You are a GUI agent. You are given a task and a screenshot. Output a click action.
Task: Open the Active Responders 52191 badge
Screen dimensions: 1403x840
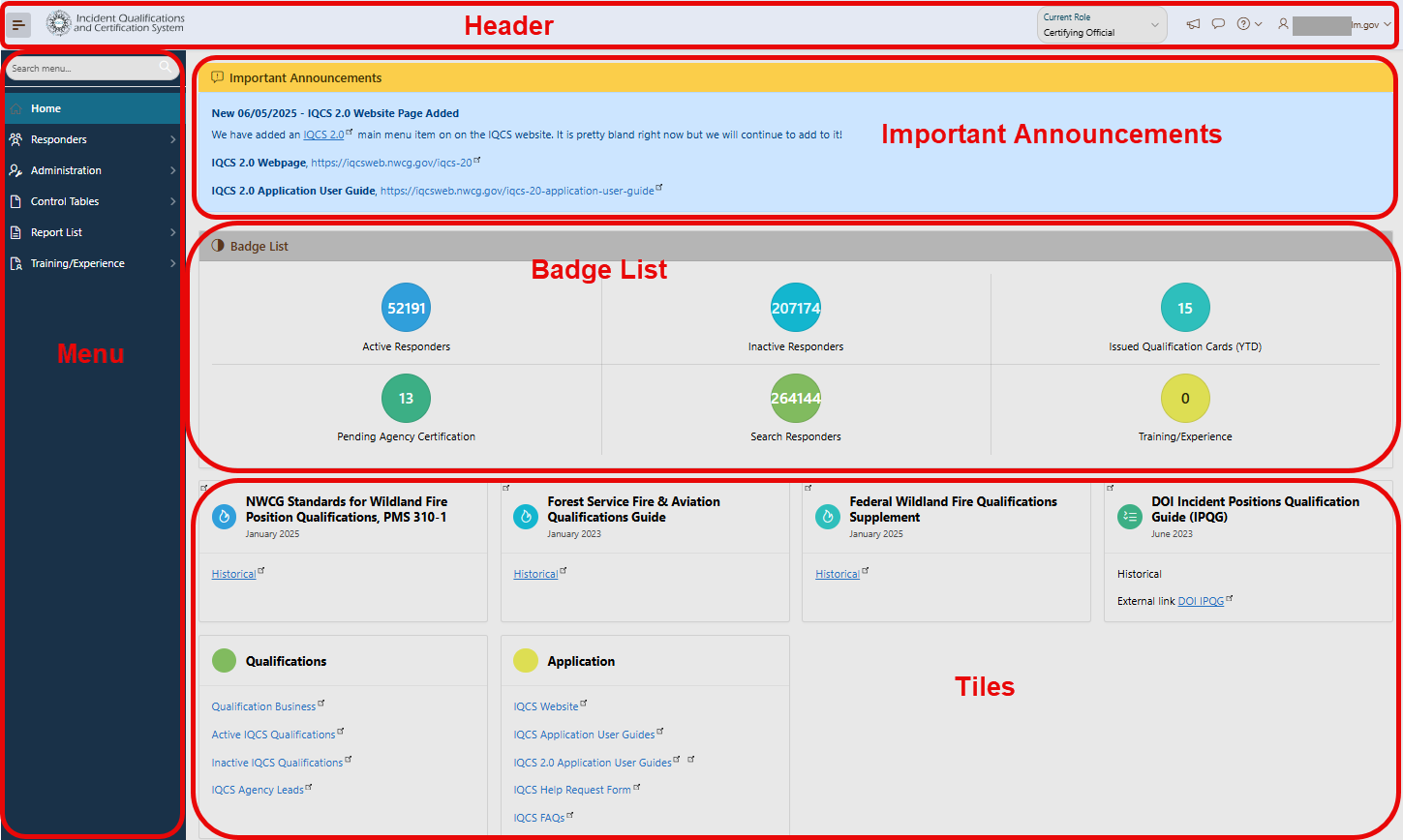click(x=407, y=308)
